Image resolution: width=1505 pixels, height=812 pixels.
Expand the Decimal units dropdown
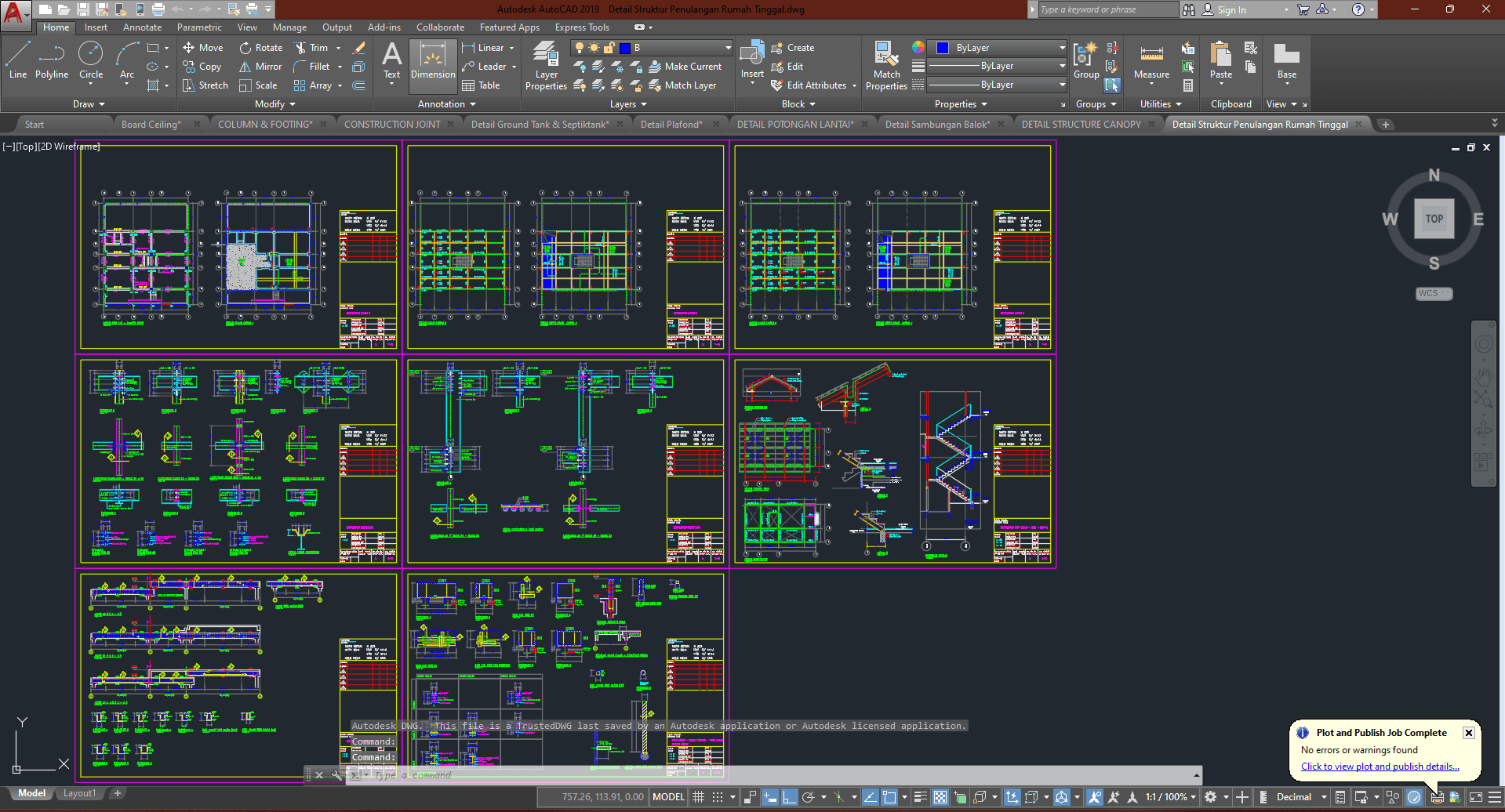[1324, 797]
